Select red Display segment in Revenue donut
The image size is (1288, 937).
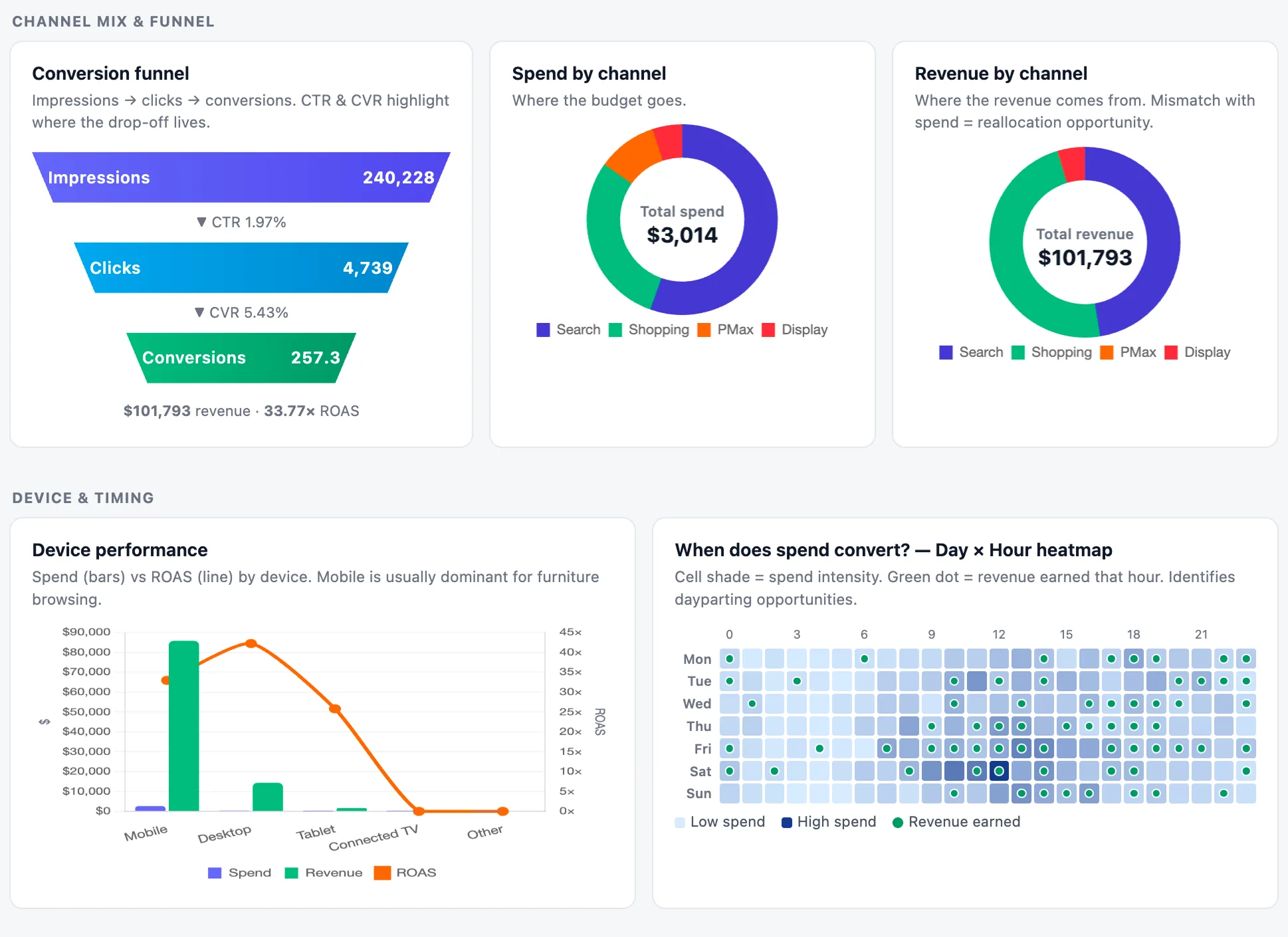coord(1073,163)
